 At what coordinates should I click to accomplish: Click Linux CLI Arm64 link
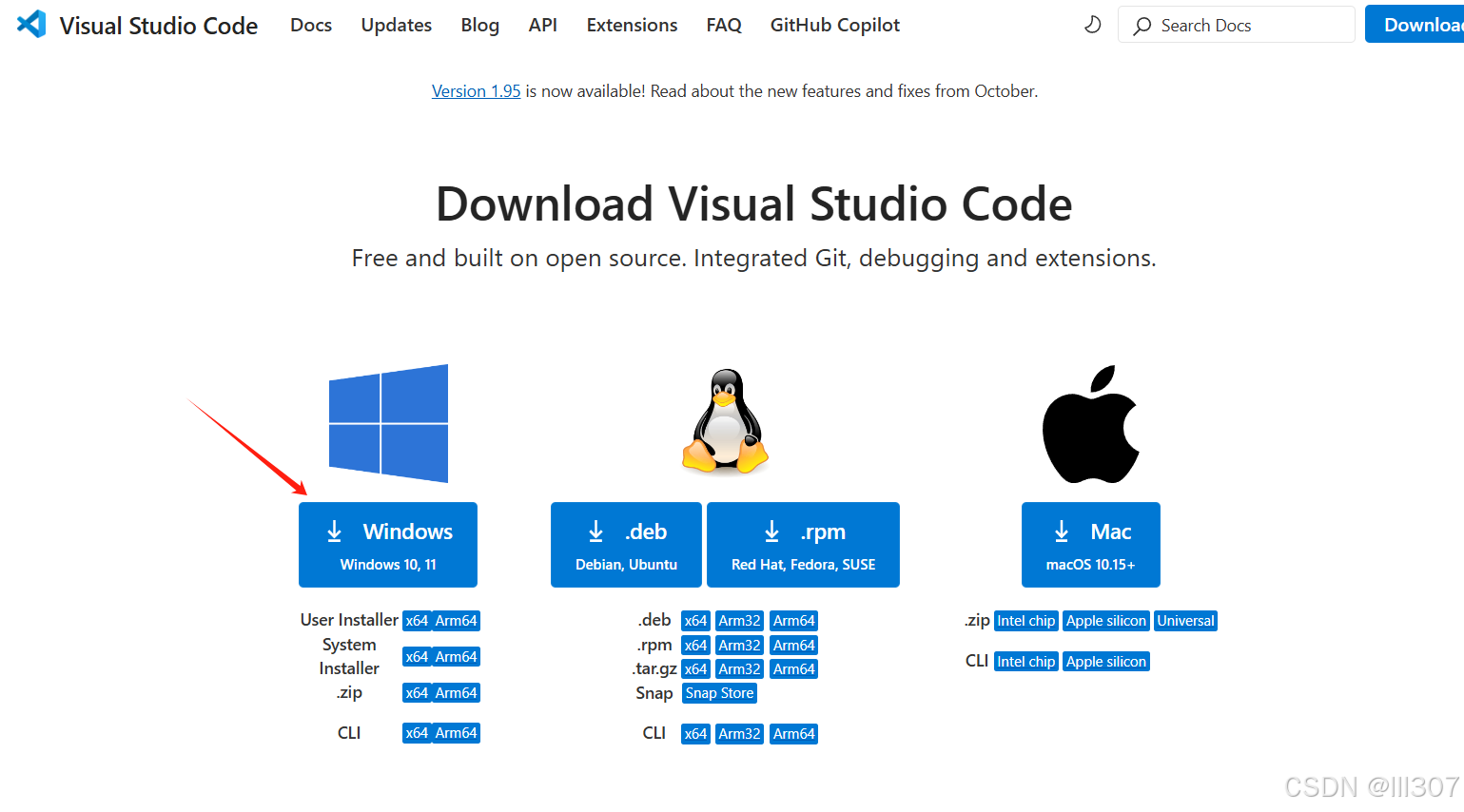(794, 734)
